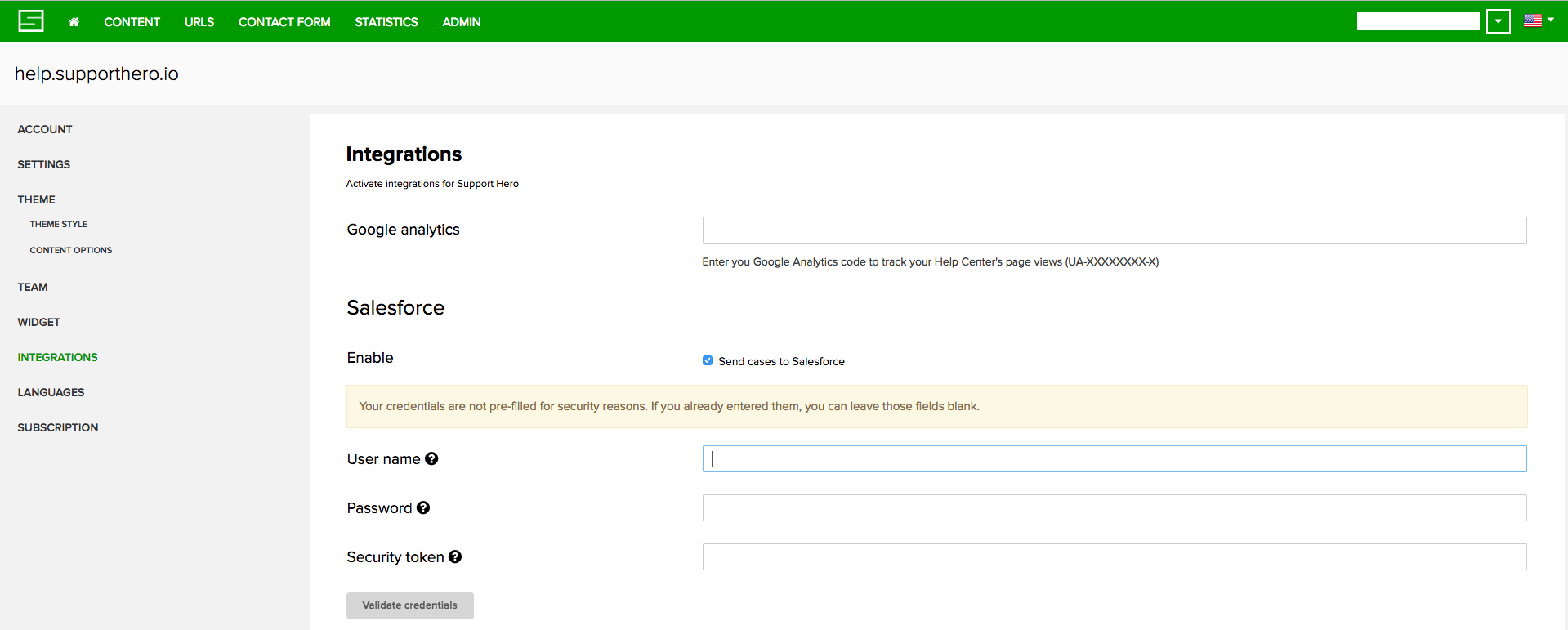Click help icon beside Security token
1568x630 pixels.
pyautogui.click(x=455, y=557)
